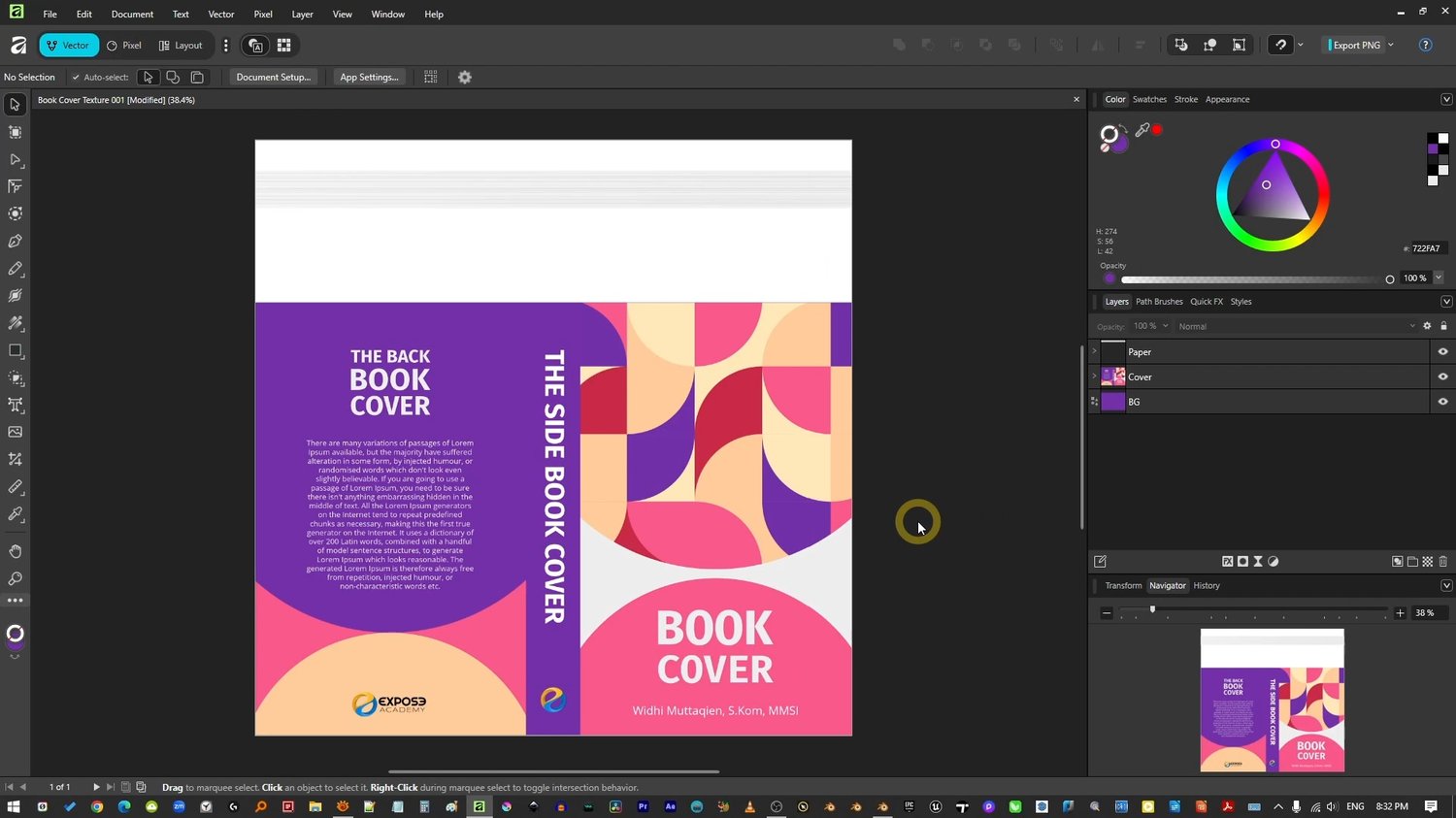Activate the Hand pan tool
Viewport: 1456px width, 818px height.
(x=16, y=551)
